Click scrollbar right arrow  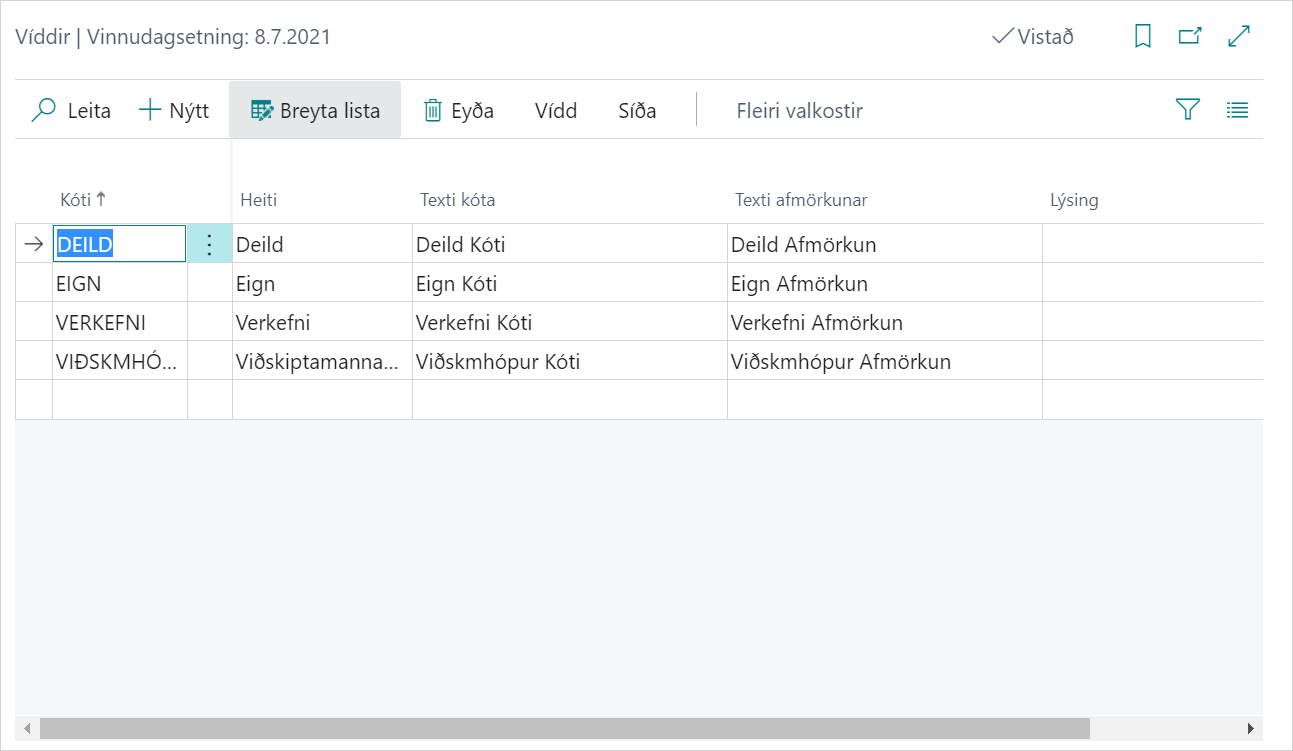pos(1250,728)
